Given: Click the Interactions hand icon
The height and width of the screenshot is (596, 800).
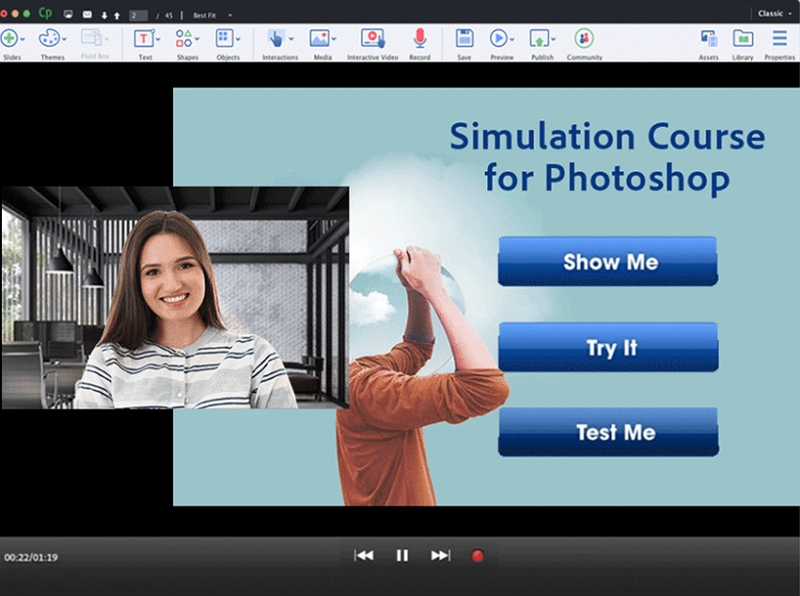Looking at the screenshot, I should point(276,38).
